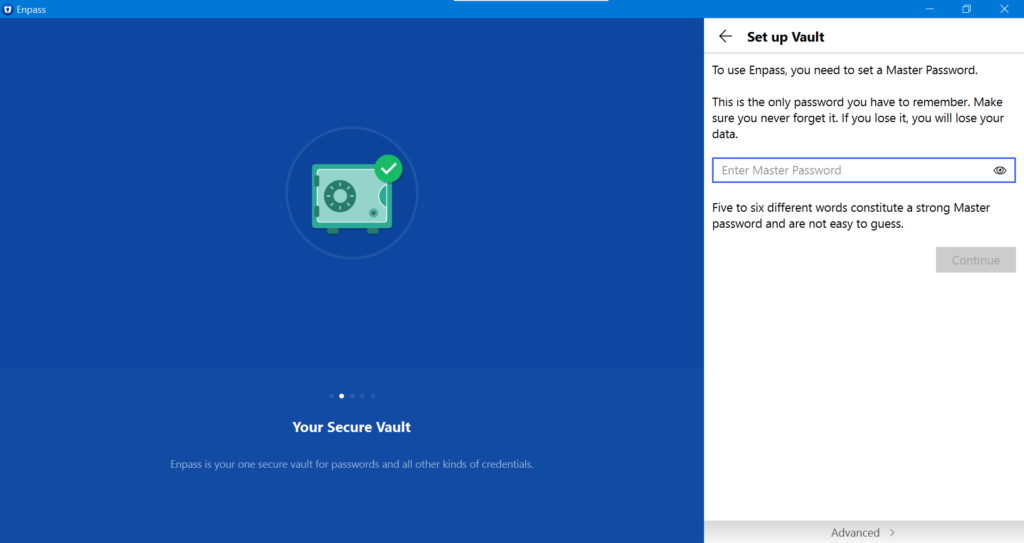This screenshot has height=543, width=1024.
Task: Click the 'Your Secure Vault' heading
Action: coord(351,427)
